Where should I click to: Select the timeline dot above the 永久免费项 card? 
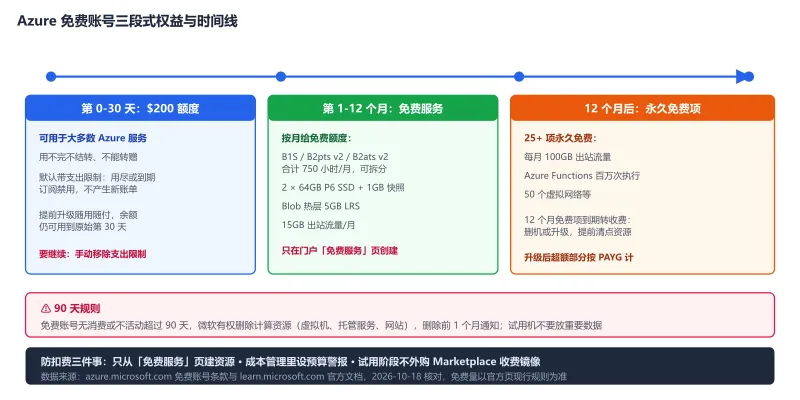coord(519,77)
